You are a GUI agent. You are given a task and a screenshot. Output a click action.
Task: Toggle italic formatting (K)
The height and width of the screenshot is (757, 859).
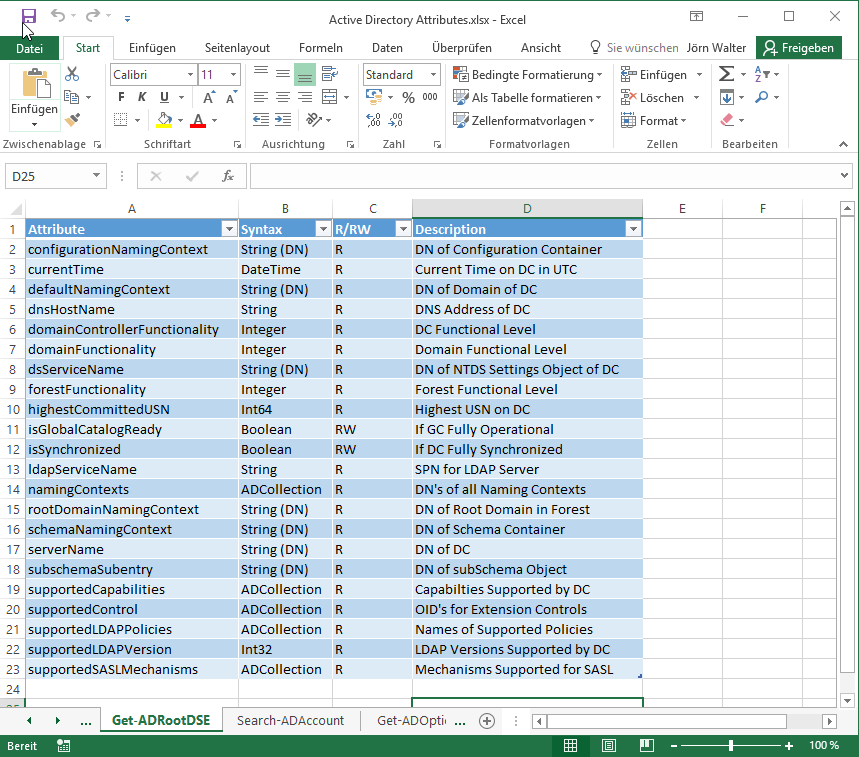point(143,98)
